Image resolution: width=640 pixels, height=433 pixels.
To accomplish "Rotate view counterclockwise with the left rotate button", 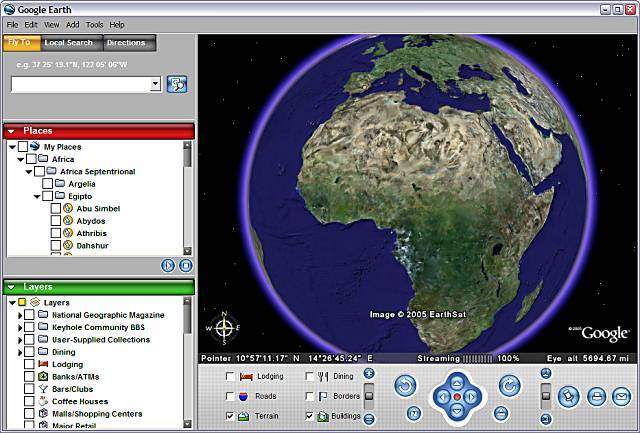I will pyautogui.click(x=405, y=386).
